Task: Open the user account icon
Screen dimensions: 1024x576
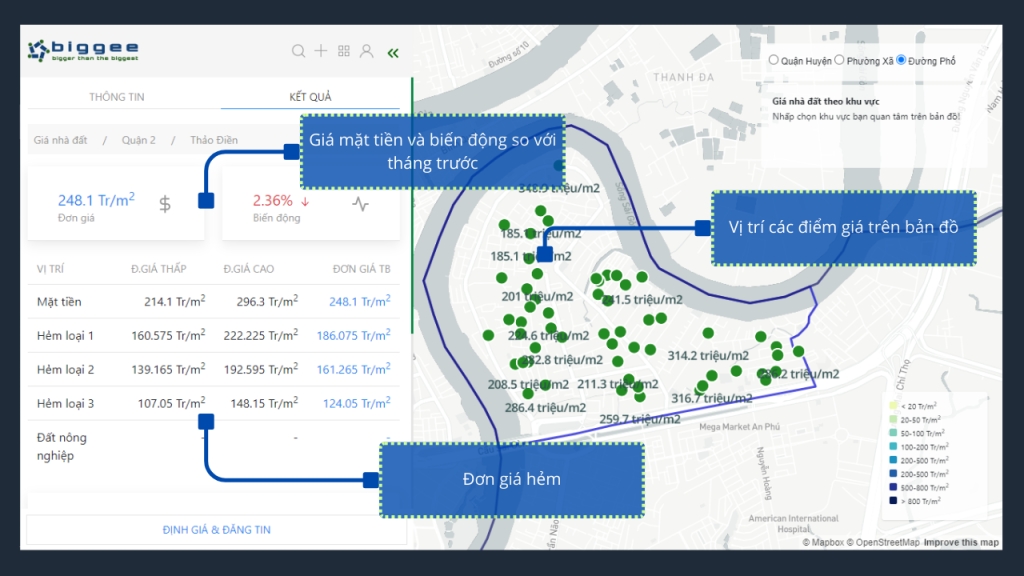Action: point(367,51)
